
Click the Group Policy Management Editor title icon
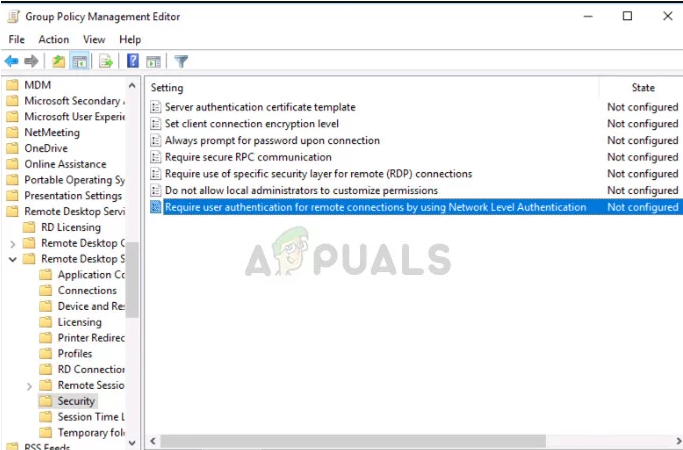coord(14,17)
